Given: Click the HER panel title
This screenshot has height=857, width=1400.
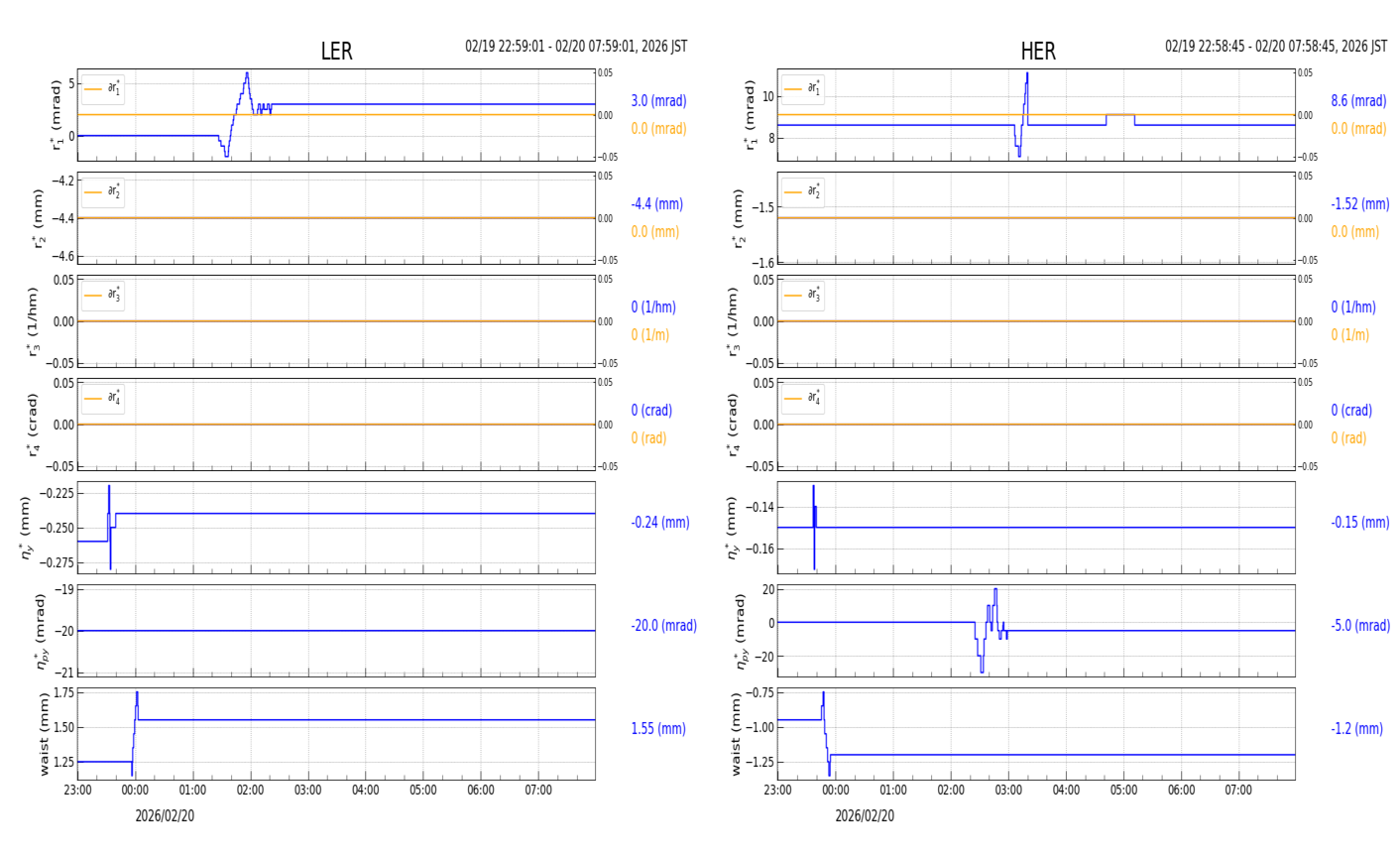Looking at the screenshot, I should 1038,52.
